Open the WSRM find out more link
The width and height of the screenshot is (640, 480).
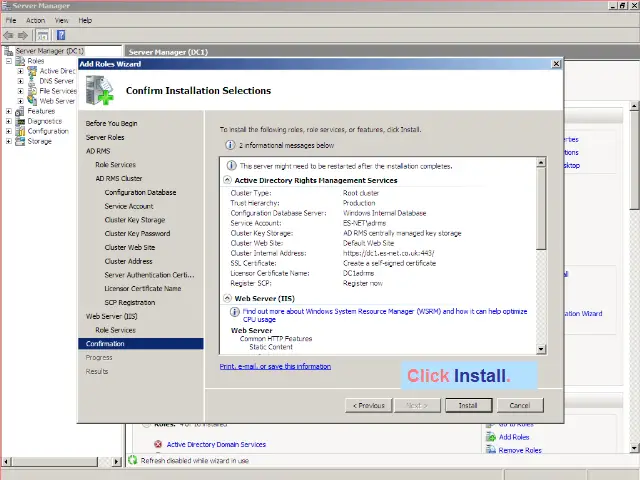pos(384,315)
